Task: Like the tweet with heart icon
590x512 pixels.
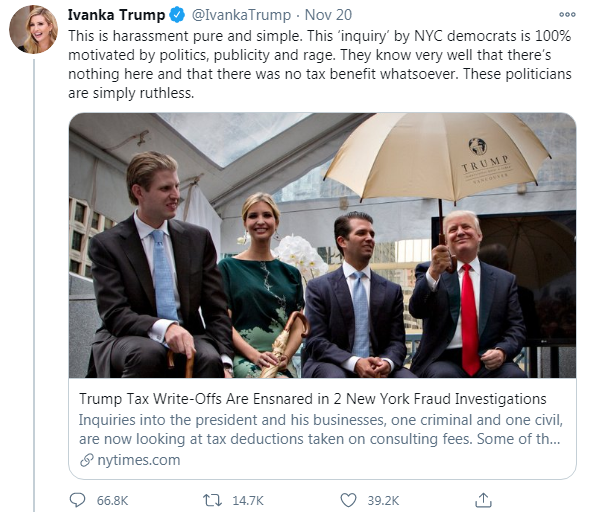Action: (348, 500)
